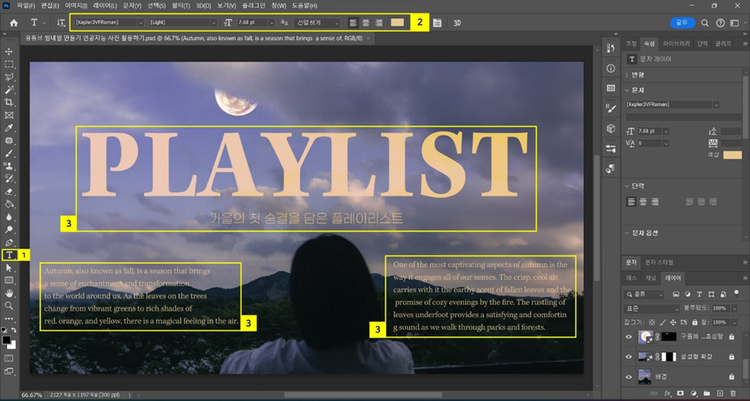The image size is (750, 401).
Task: Open the character and paragraph panels icon
Action: tap(437, 22)
